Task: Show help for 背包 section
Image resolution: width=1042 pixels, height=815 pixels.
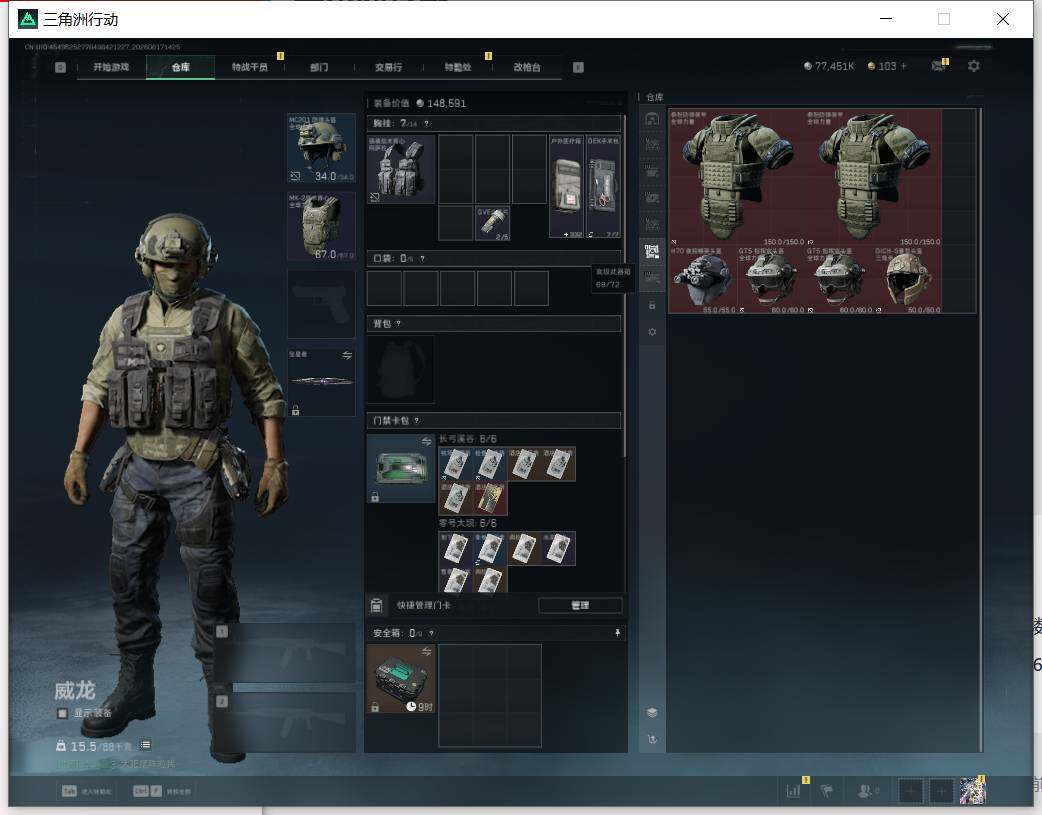Action: (x=398, y=324)
